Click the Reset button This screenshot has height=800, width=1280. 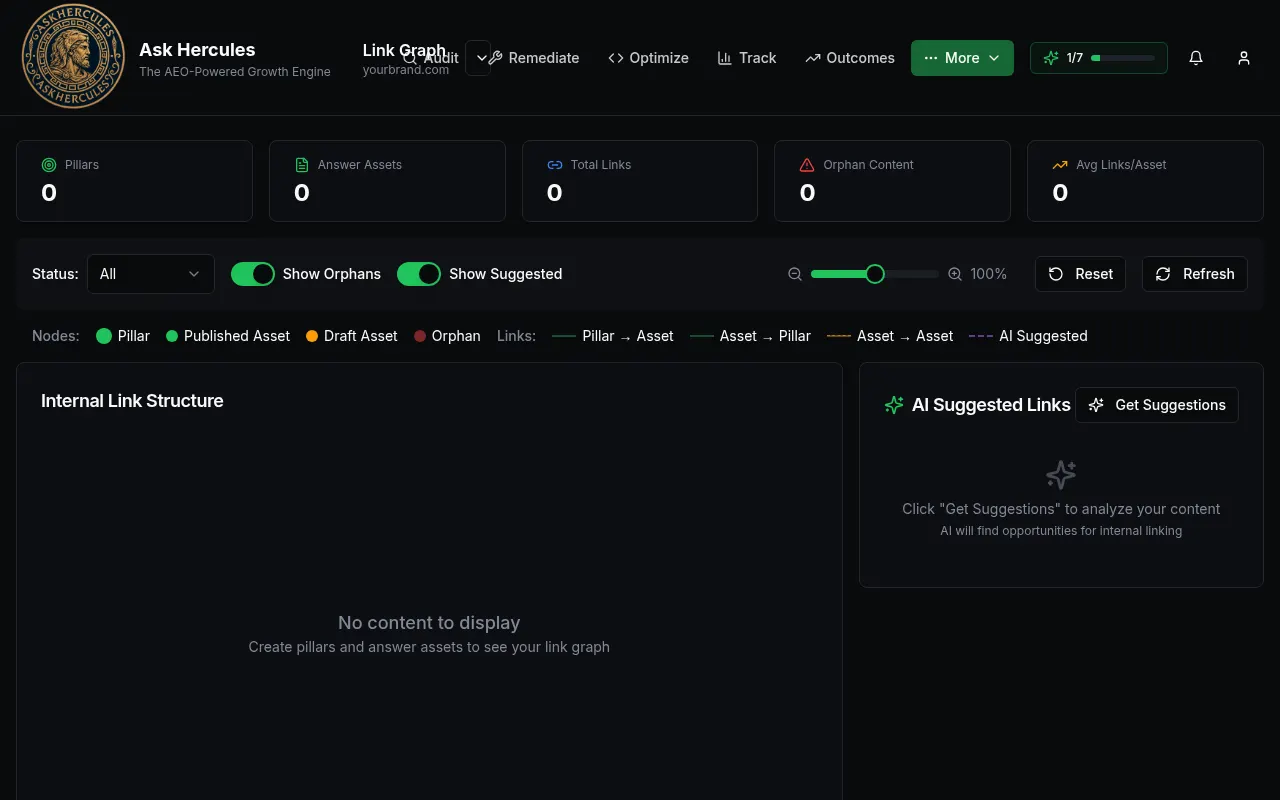coord(1080,274)
